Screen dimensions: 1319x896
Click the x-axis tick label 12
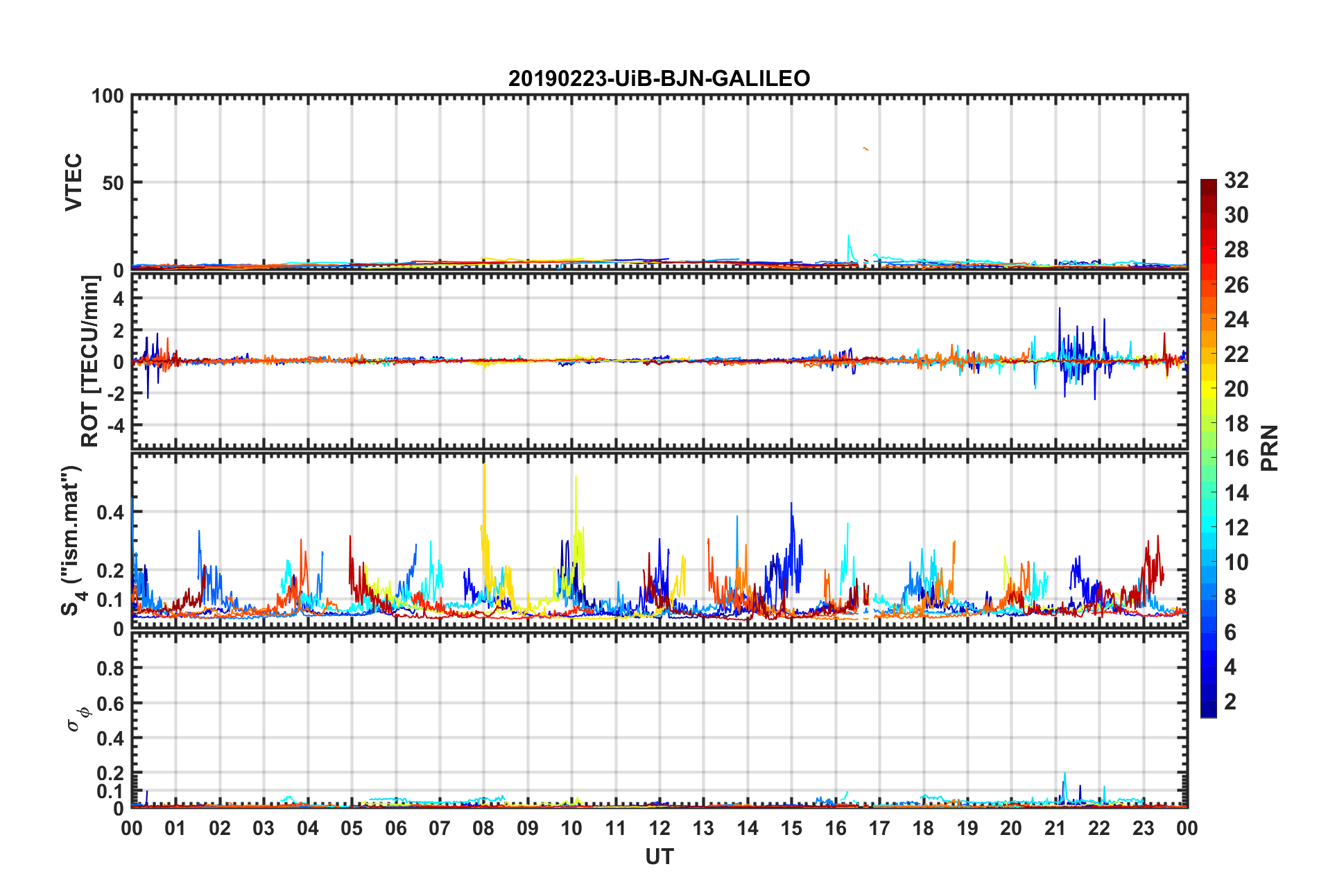(x=659, y=828)
